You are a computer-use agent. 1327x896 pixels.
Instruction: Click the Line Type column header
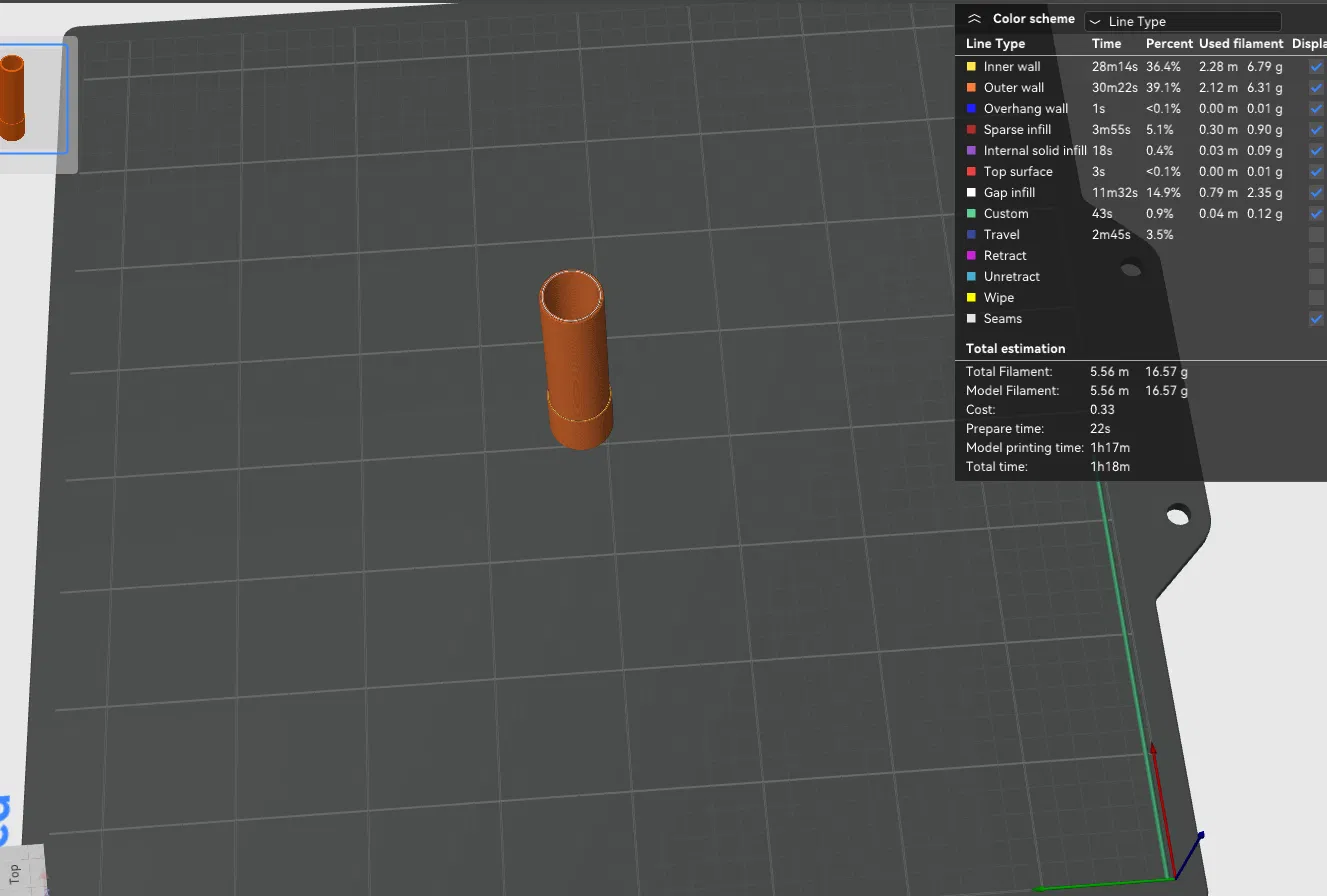(x=995, y=44)
